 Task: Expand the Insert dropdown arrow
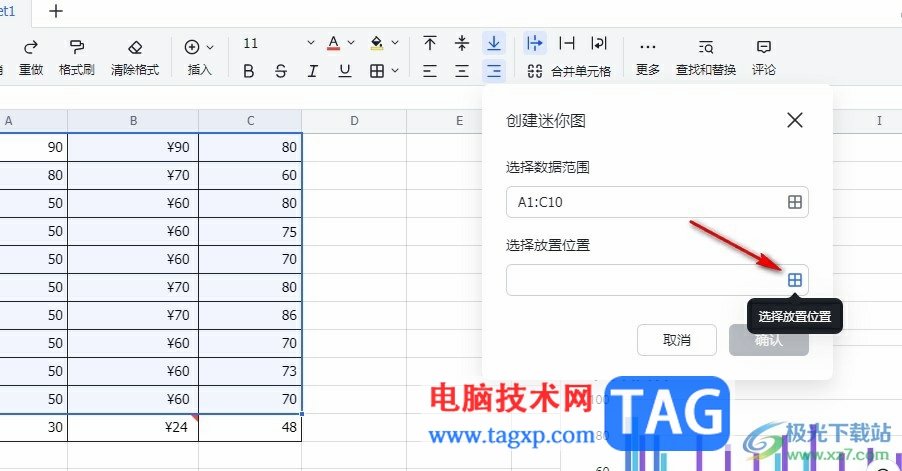point(210,47)
